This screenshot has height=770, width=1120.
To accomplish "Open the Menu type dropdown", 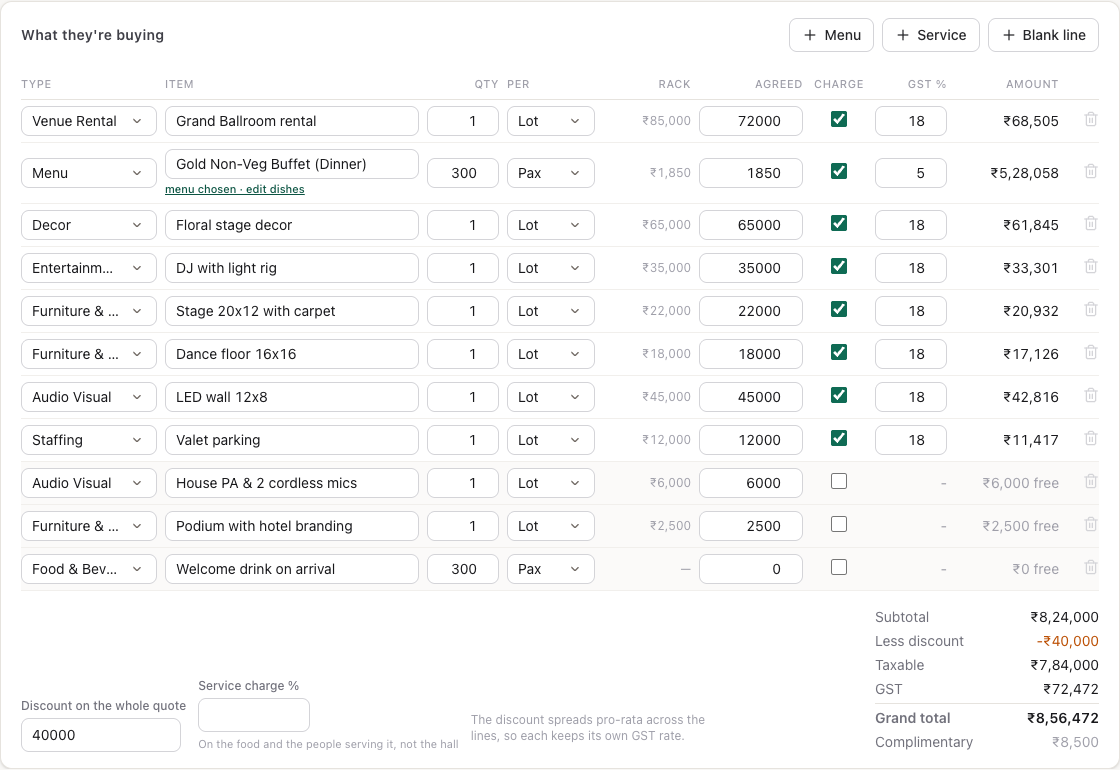I will click(89, 173).
